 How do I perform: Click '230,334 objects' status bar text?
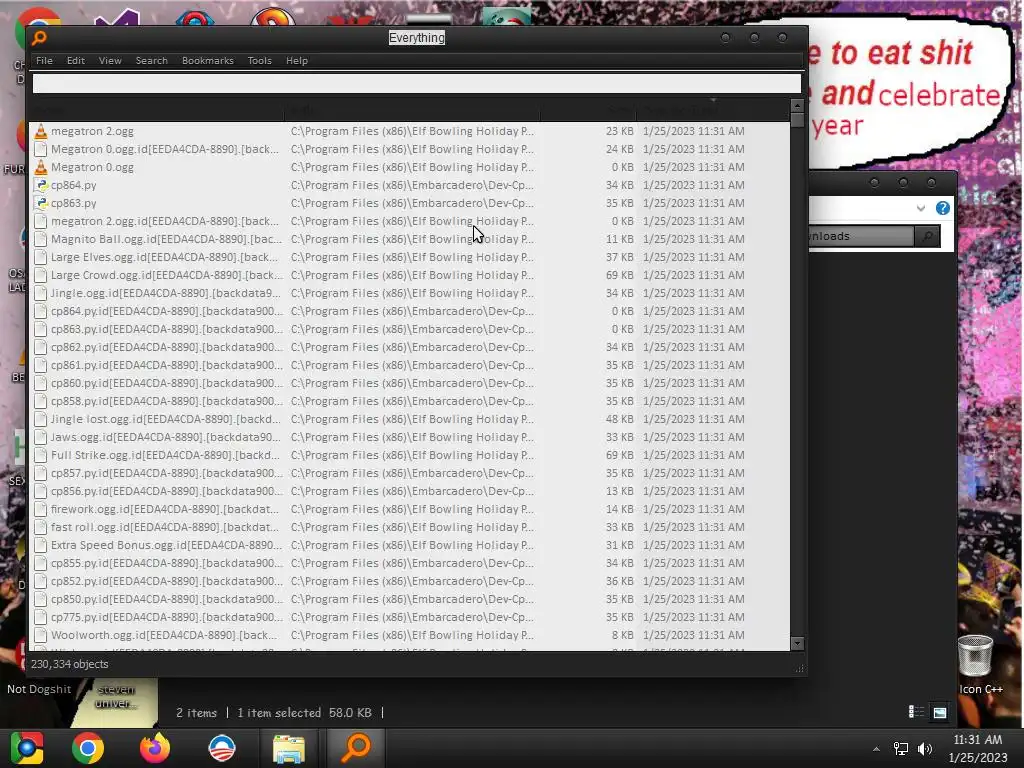(x=70, y=664)
